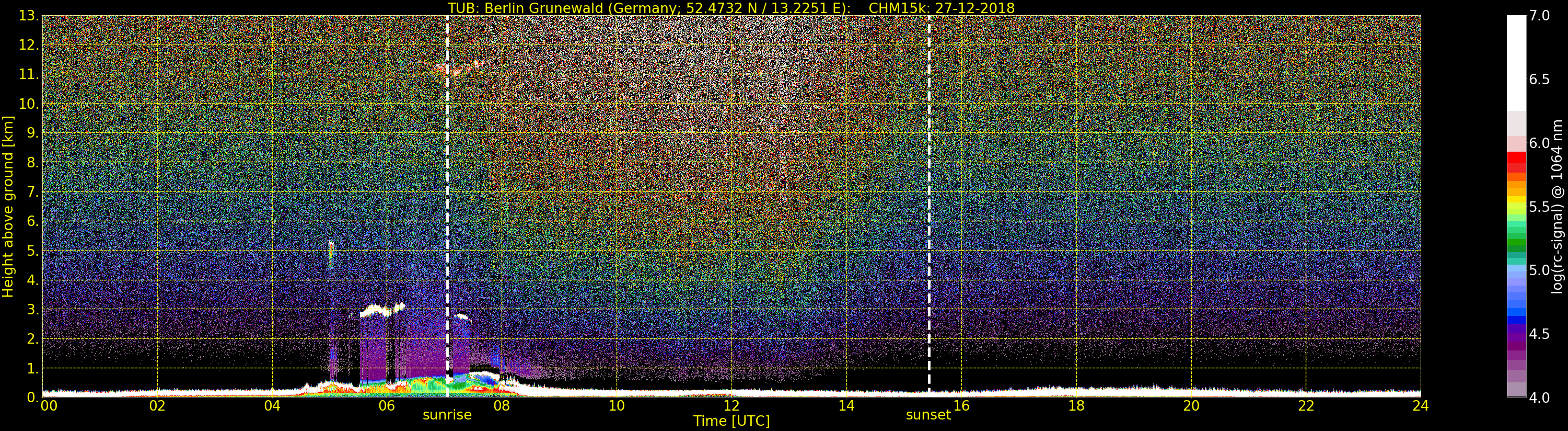The height and width of the screenshot is (431, 1568).
Task: Click the 'Time [UTC]' axis label
Action: pos(731,421)
